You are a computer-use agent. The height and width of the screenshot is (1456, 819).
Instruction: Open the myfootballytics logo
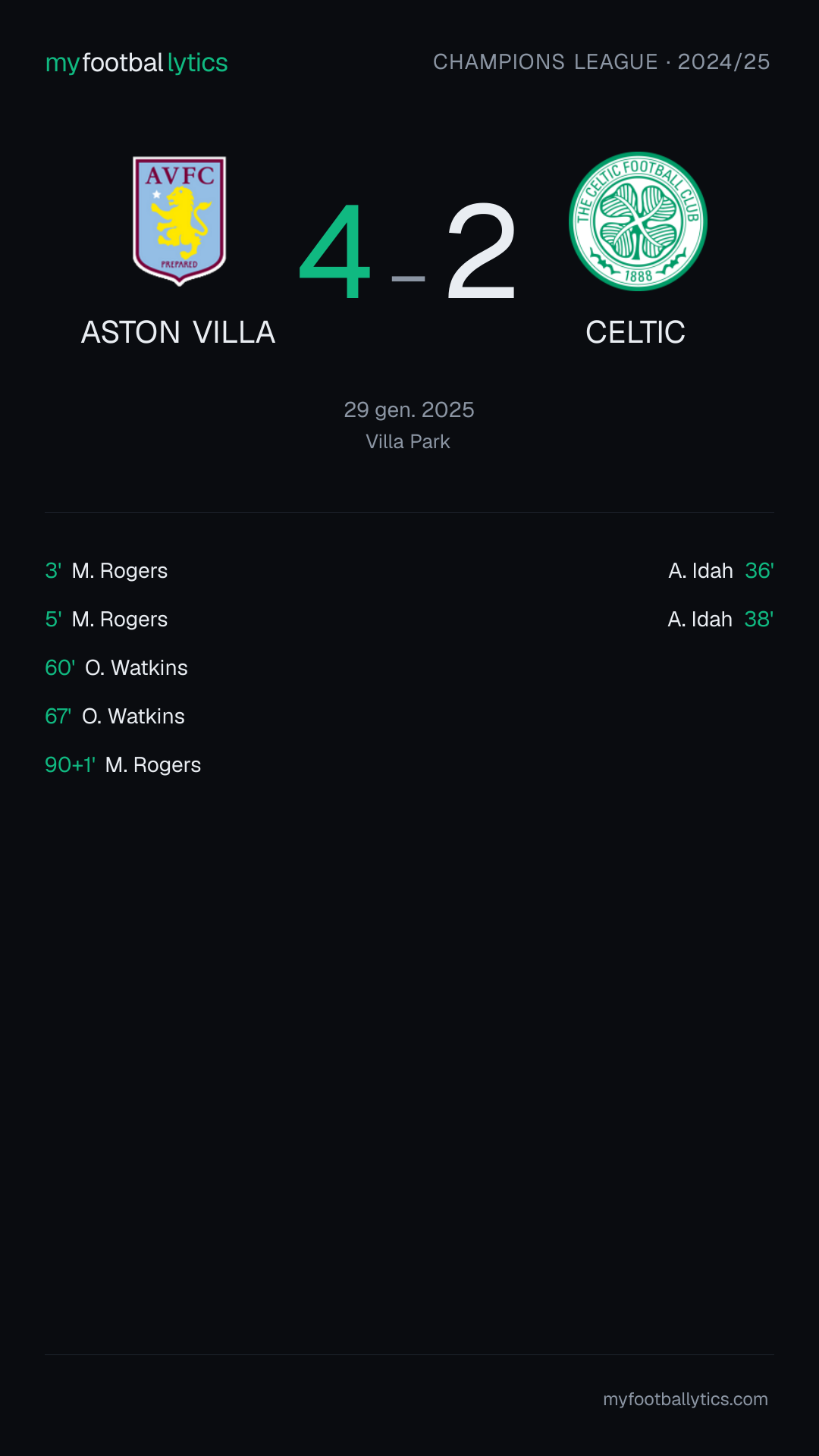coord(136,63)
